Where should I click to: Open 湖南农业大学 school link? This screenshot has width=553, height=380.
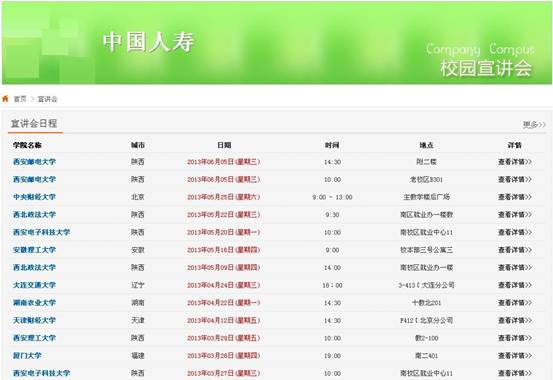[35, 303]
